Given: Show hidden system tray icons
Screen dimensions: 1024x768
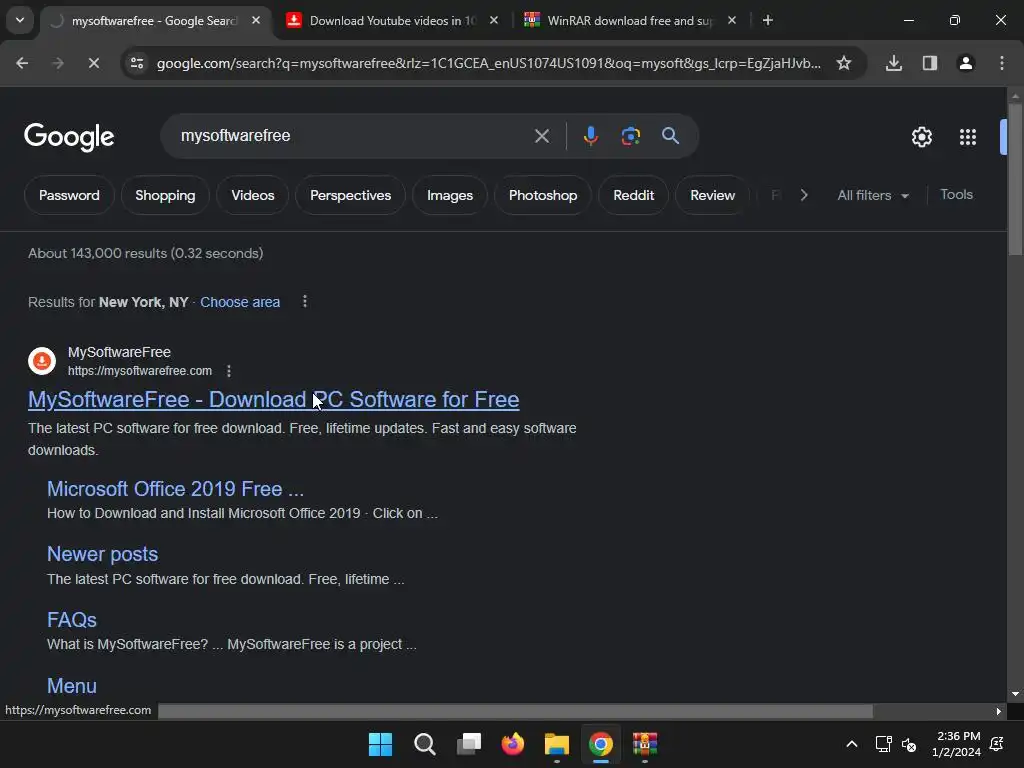Looking at the screenshot, I should [852, 744].
